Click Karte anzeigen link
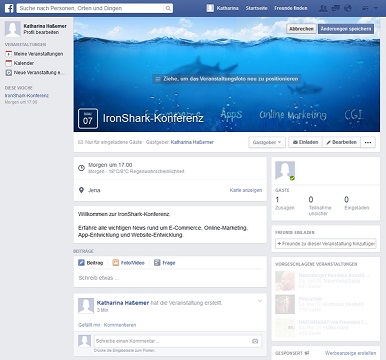This screenshot has height=360, width=386. (x=246, y=190)
